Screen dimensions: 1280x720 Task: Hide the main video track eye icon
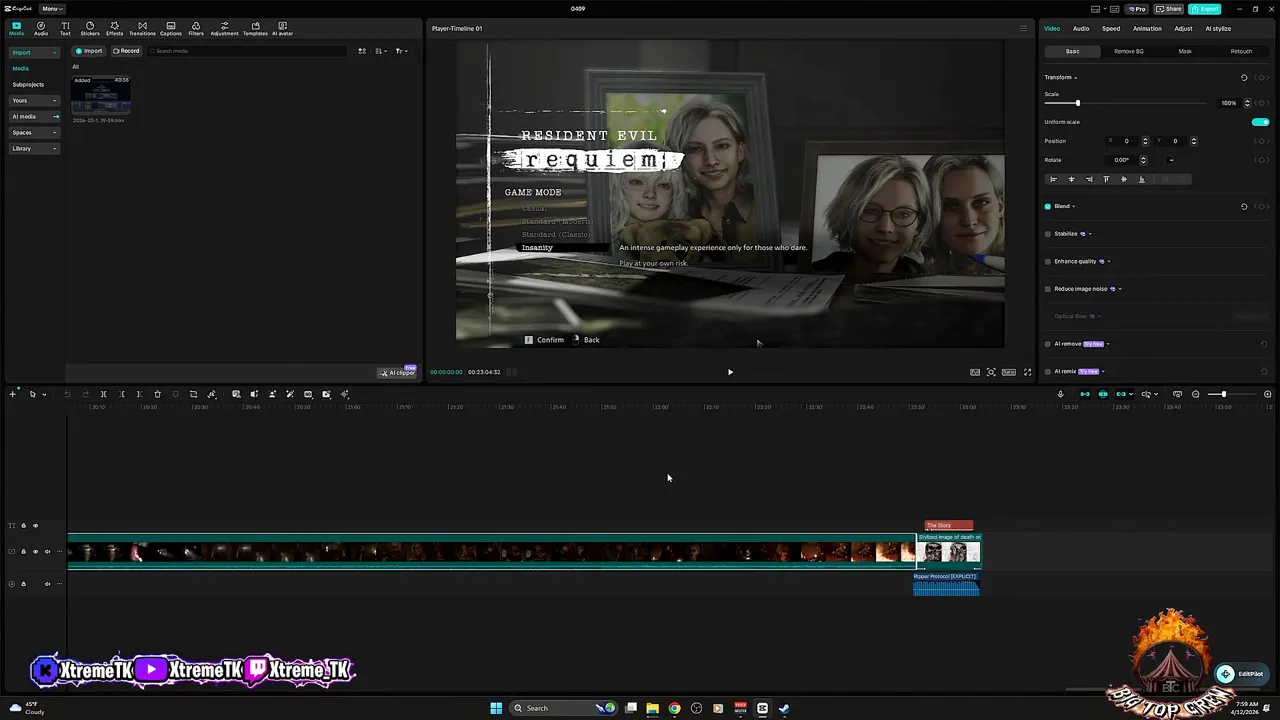[x=35, y=551]
